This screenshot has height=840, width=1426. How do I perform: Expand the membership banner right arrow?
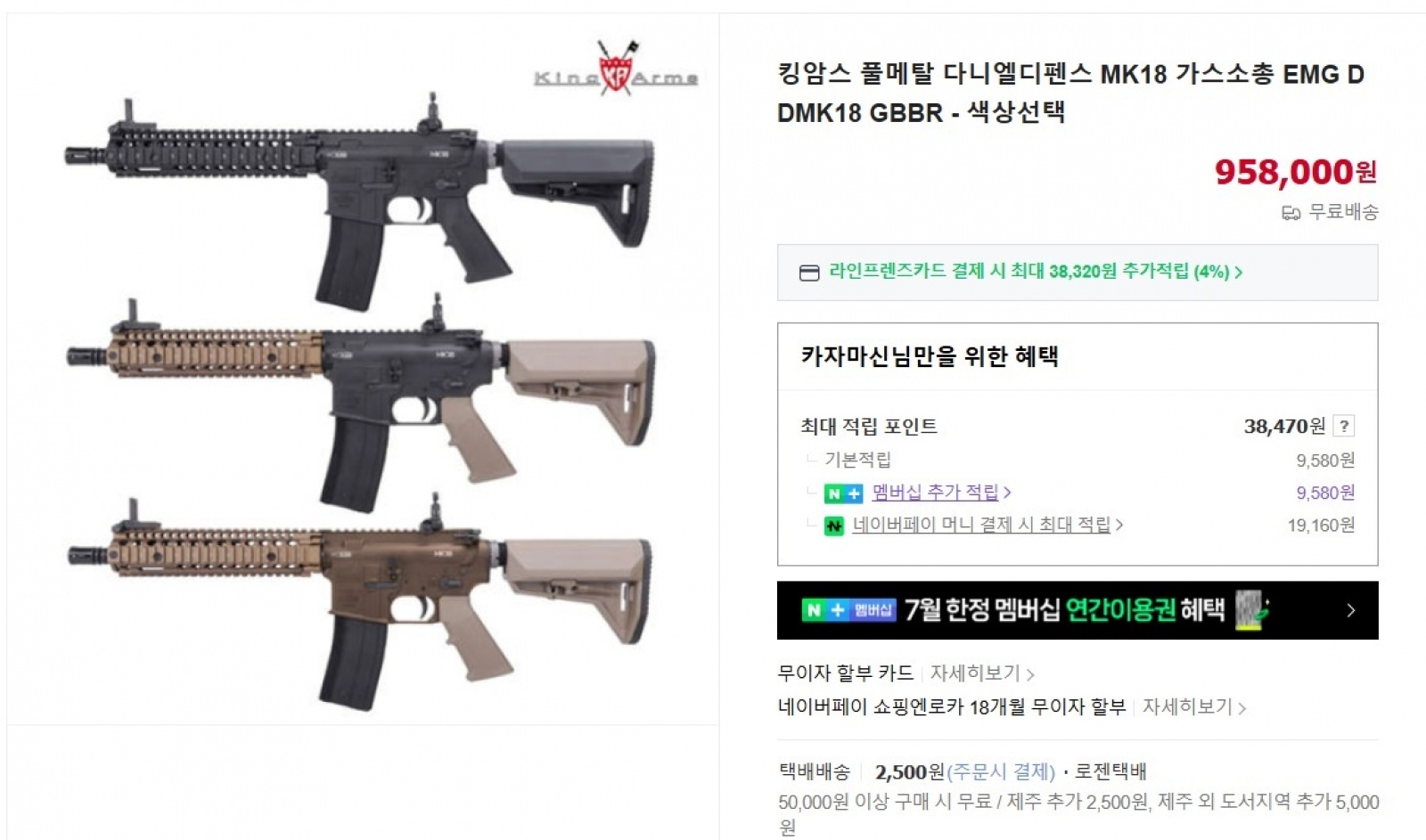pyautogui.click(x=1351, y=610)
